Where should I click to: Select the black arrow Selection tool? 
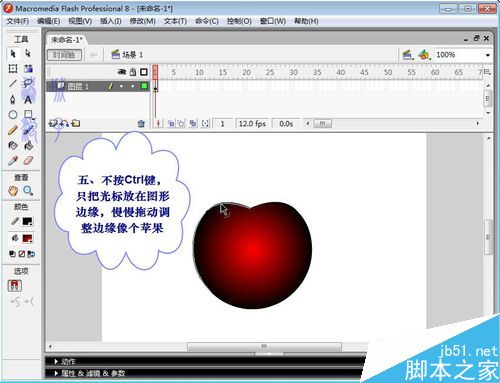13,53
